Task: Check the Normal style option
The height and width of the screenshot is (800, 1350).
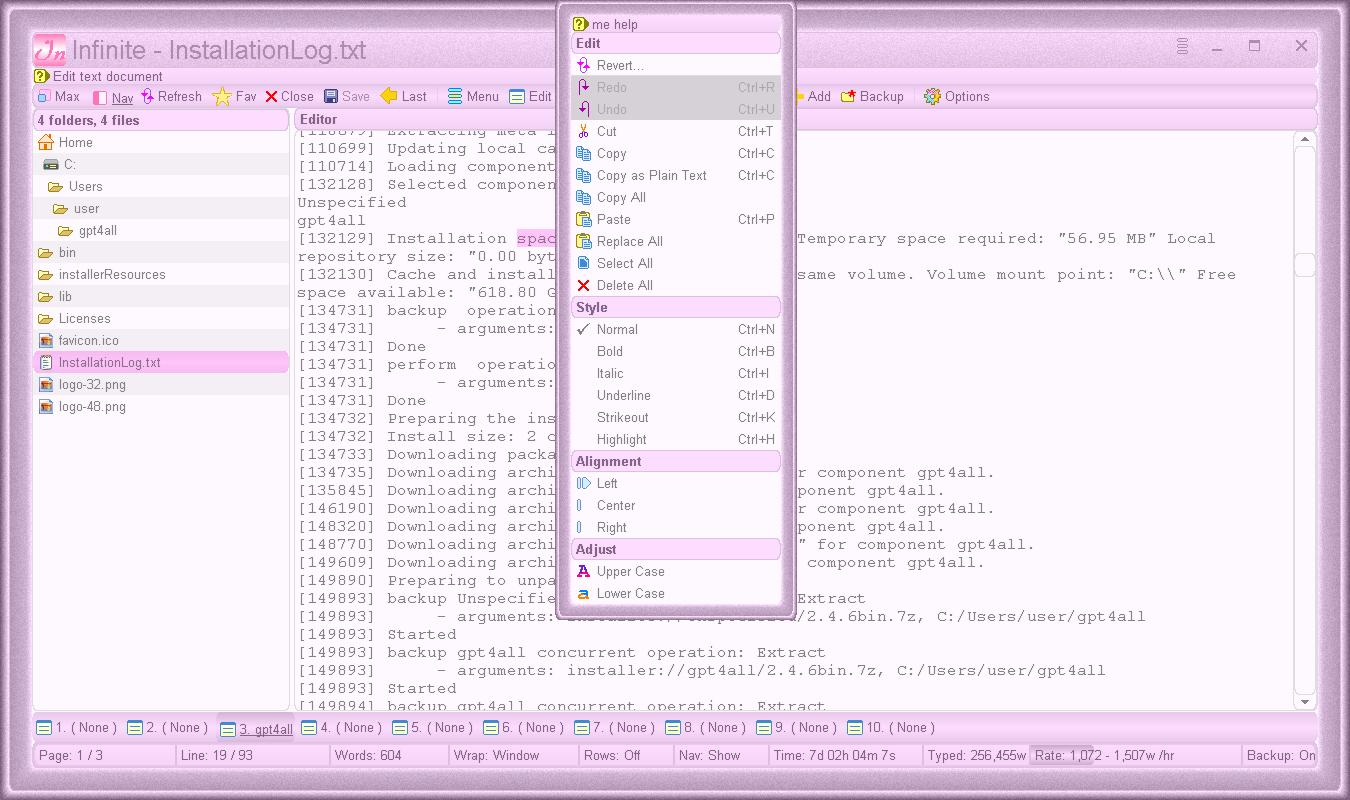Action: coord(676,329)
